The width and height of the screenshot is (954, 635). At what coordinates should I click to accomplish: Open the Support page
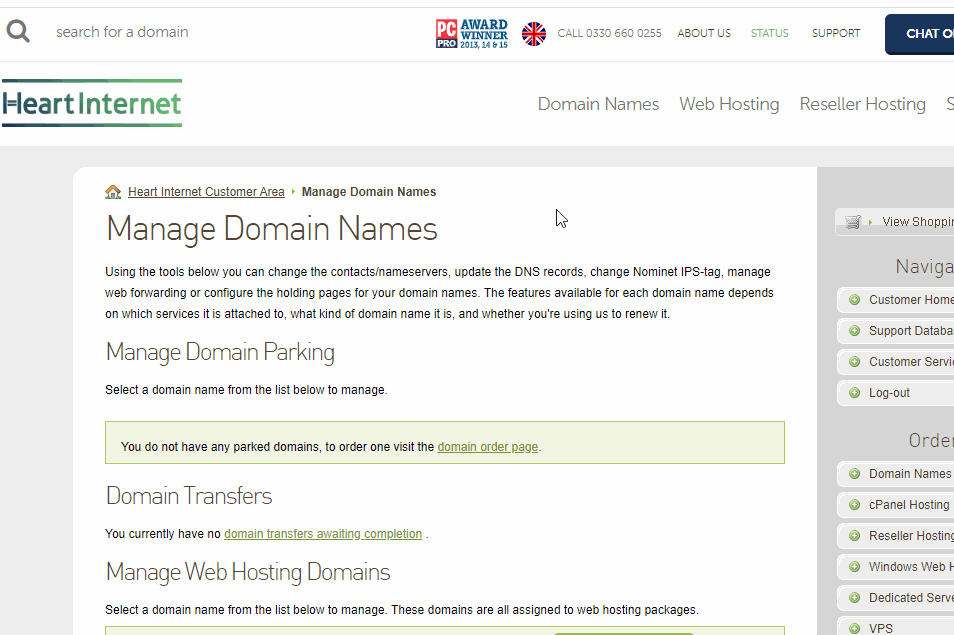[x=836, y=33]
